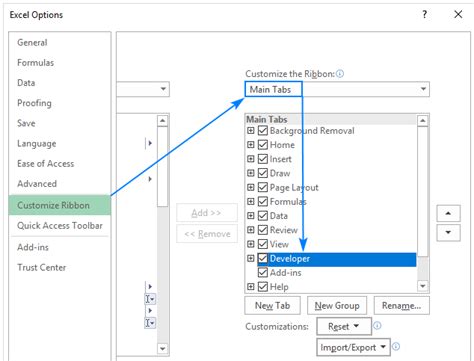Open the Reset customizations dropdown

coord(344,326)
